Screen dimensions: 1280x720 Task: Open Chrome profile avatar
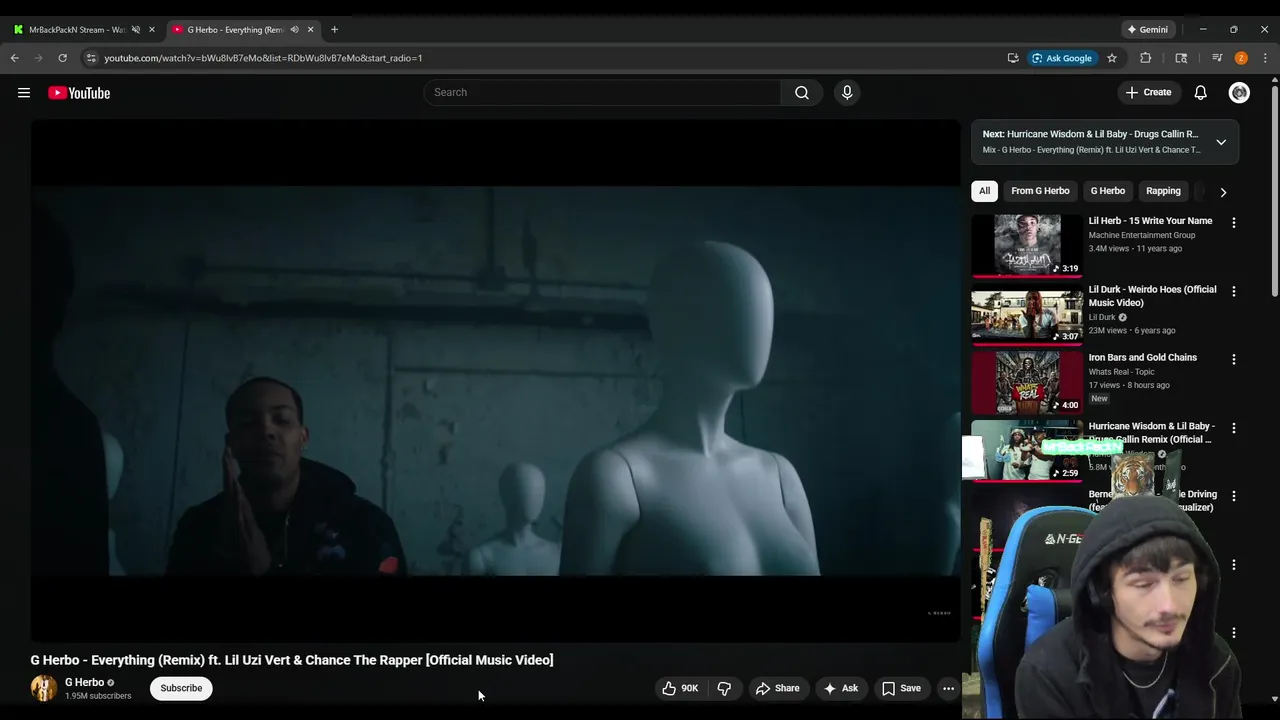[1241, 58]
